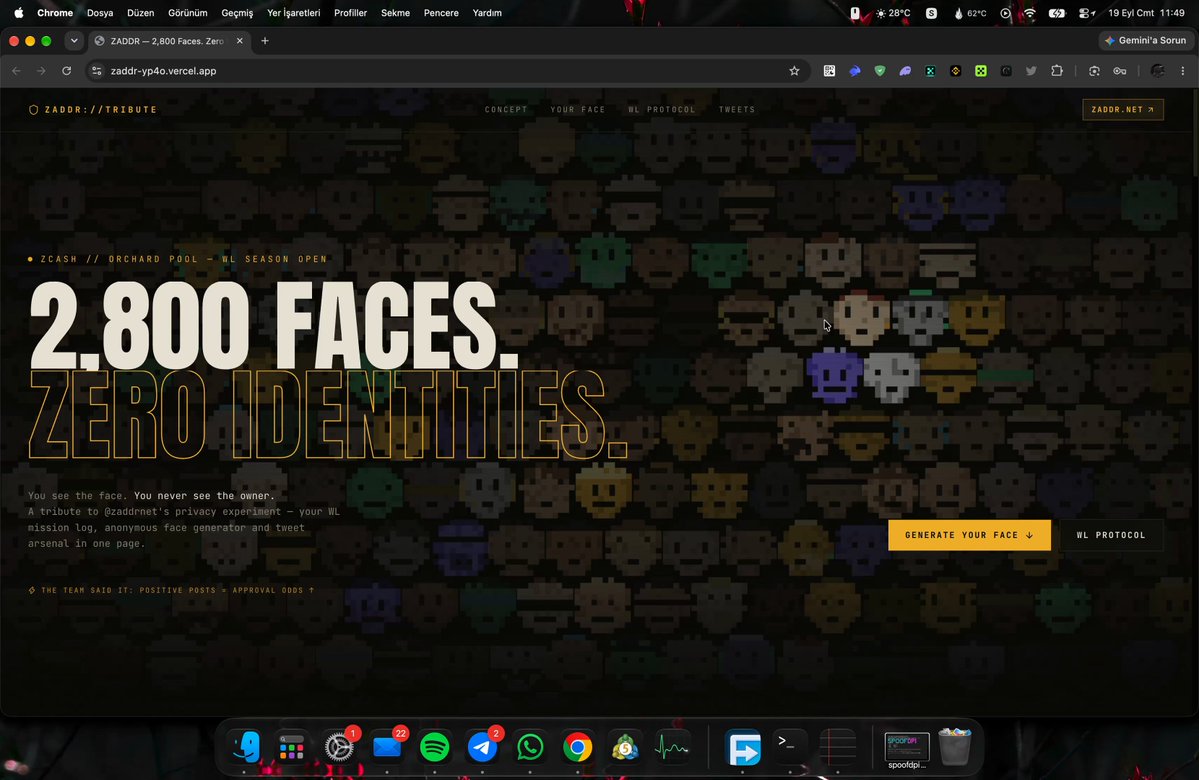Open the Yer İşaretleri menu
This screenshot has height=780, width=1199.
coord(294,13)
